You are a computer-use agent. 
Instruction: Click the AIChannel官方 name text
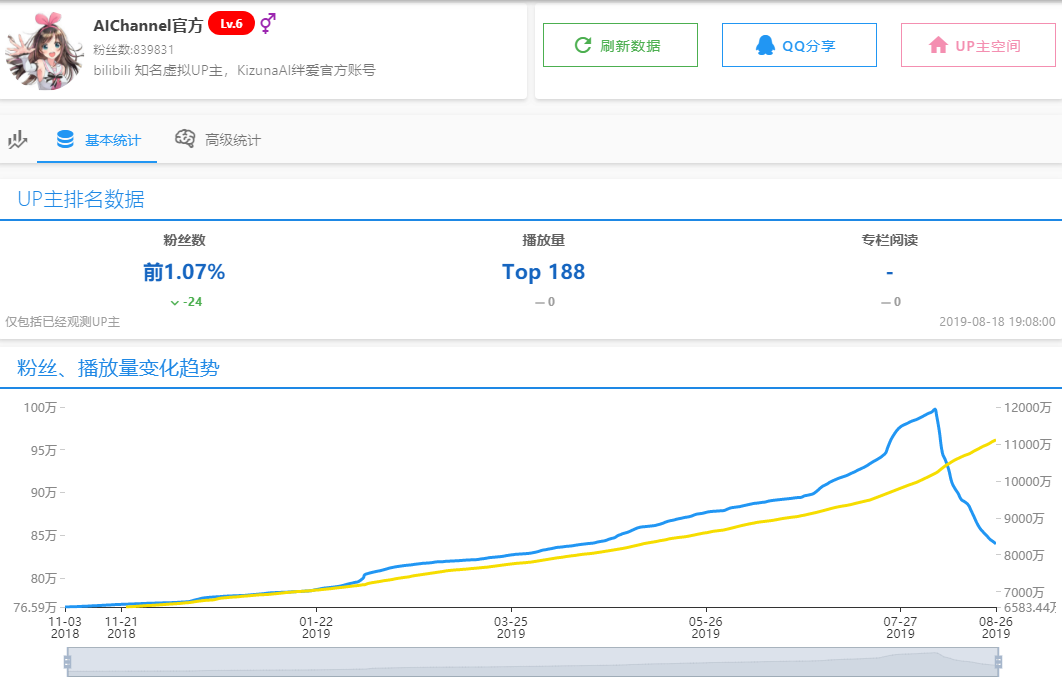(148, 26)
